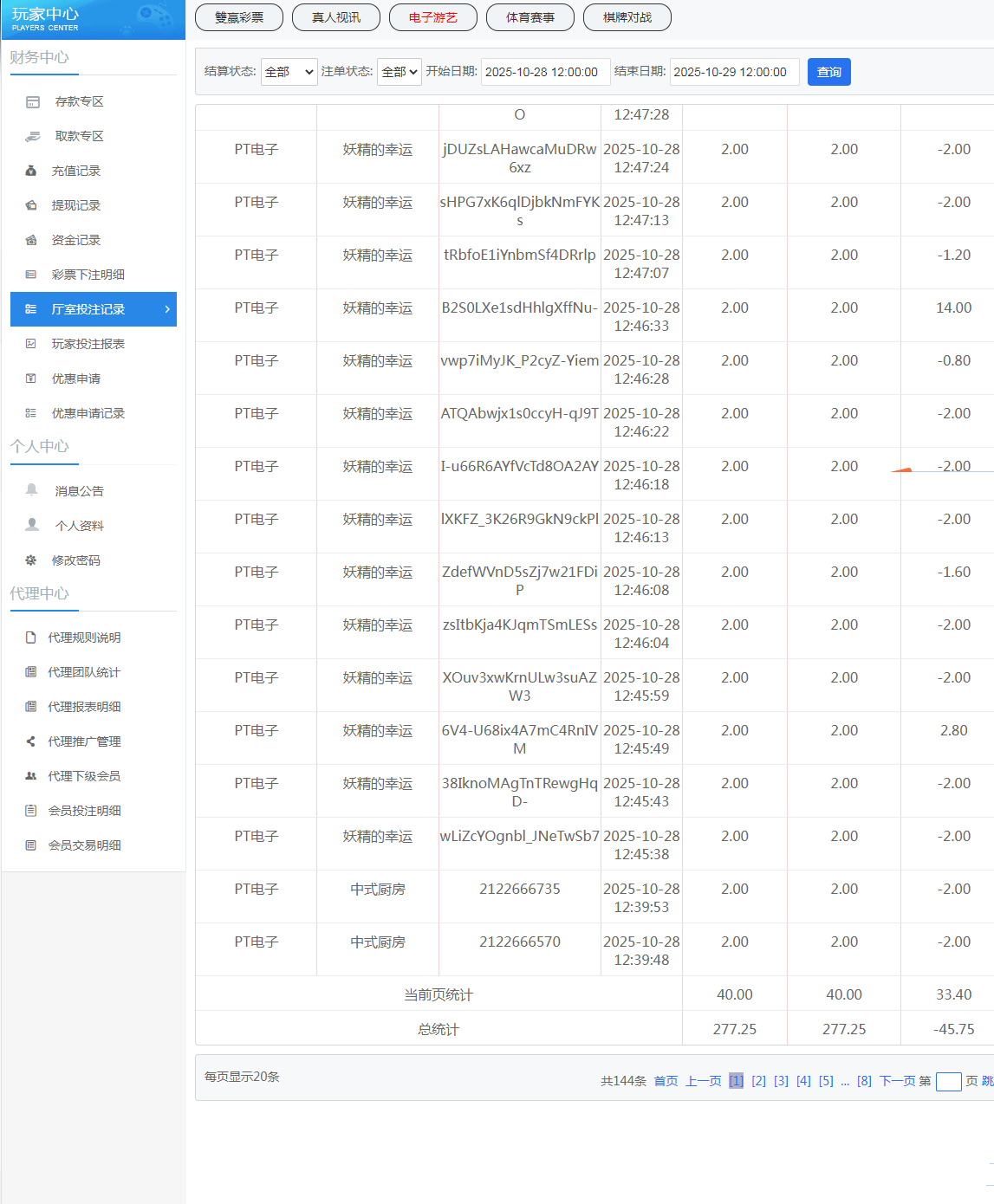The width and height of the screenshot is (994, 1204).
Task: Click the 下一页 next page link
Action: (897, 1081)
